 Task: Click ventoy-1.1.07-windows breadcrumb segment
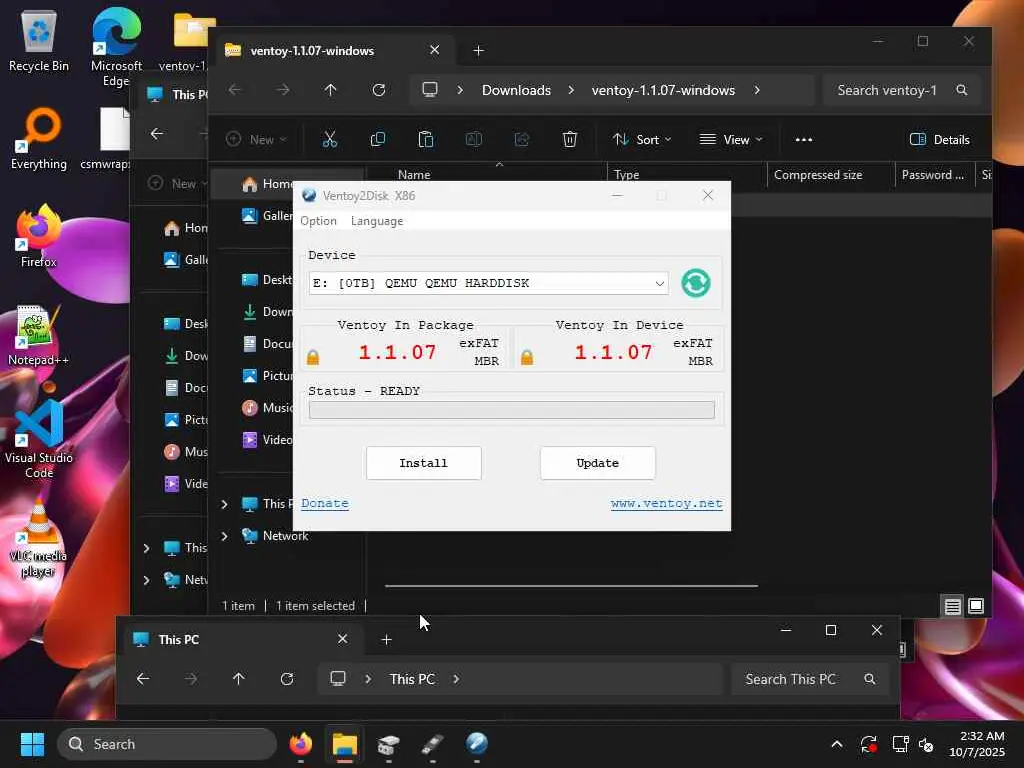tap(663, 90)
